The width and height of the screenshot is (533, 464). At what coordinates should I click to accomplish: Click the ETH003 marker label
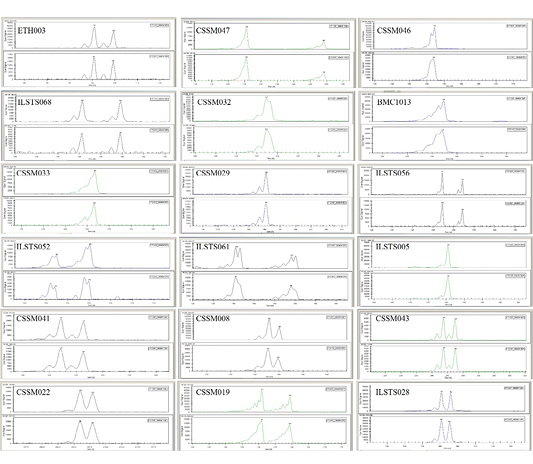click(31, 31)
